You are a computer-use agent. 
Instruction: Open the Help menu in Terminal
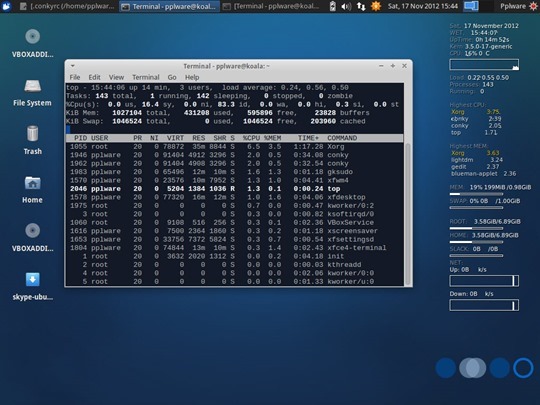click(x=192, y=77)
